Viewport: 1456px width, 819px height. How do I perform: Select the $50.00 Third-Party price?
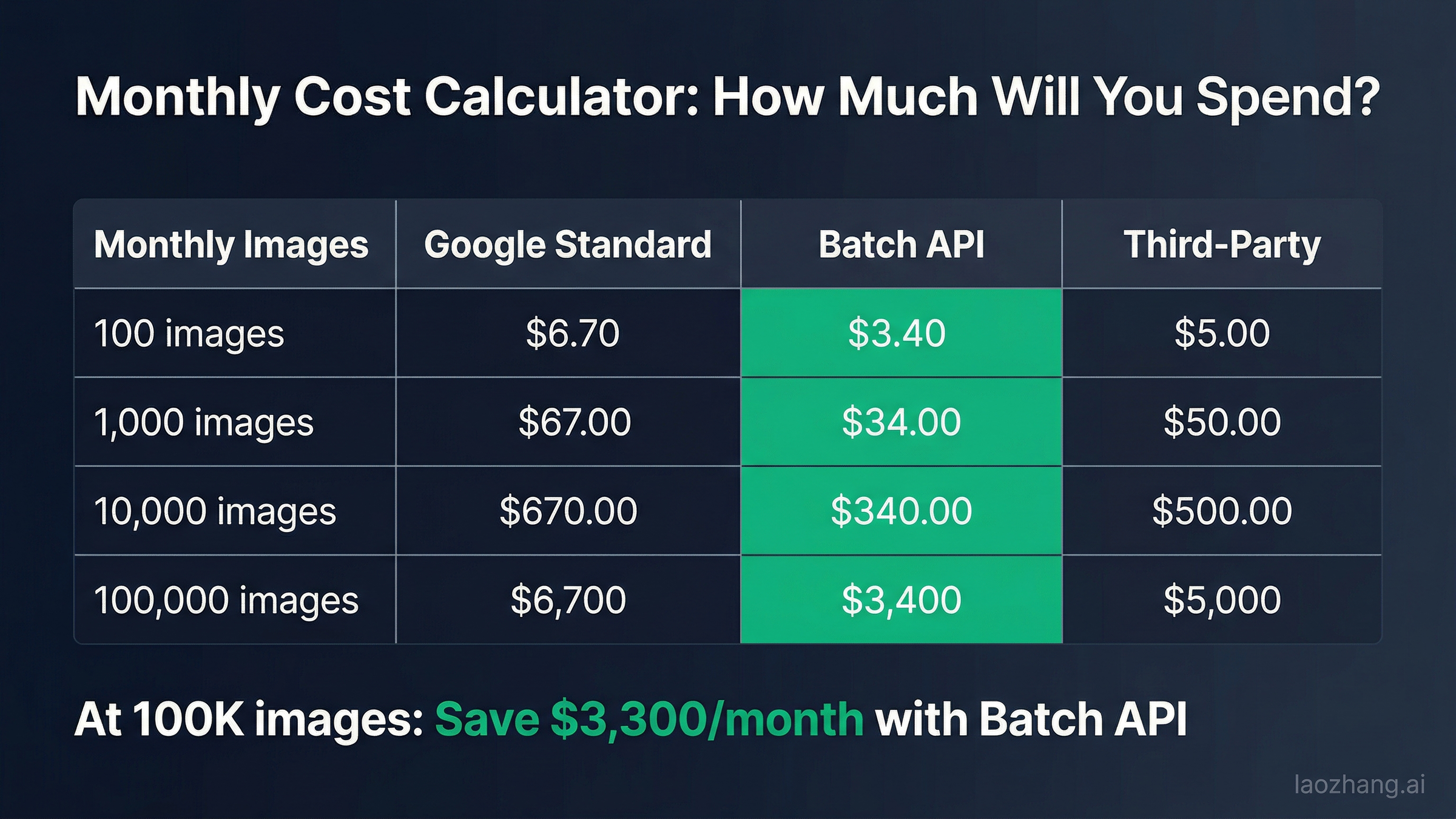tap(1222, 422)
